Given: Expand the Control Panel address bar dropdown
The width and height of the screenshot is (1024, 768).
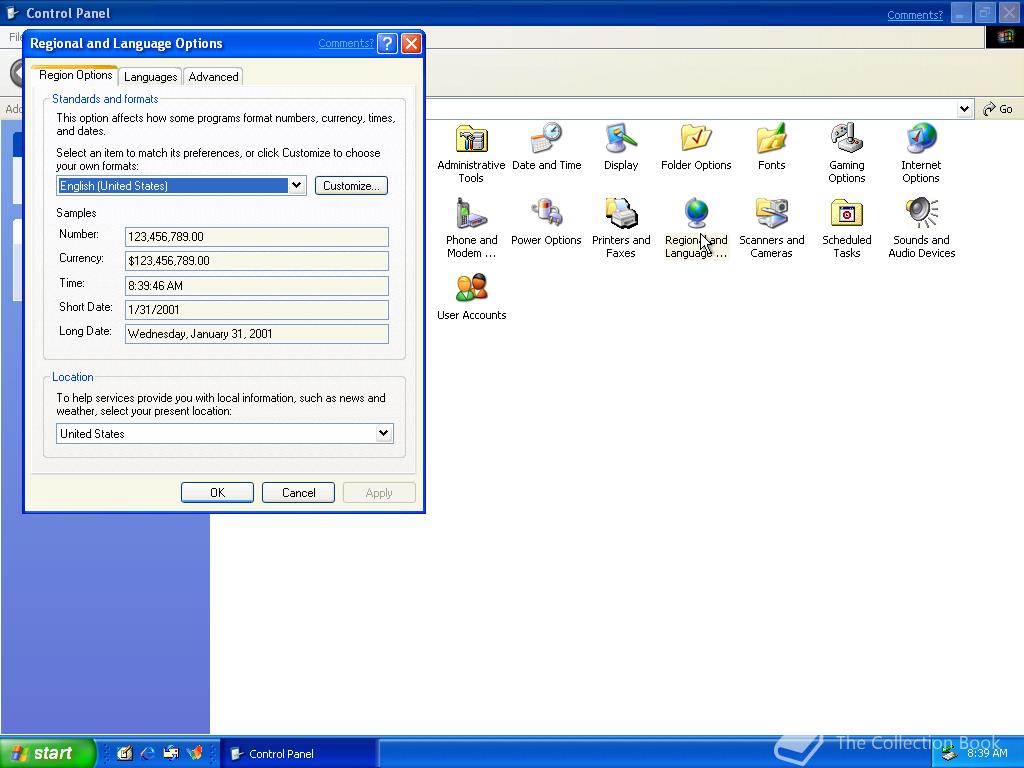Looking at the screenshot, I should point(965,109).
